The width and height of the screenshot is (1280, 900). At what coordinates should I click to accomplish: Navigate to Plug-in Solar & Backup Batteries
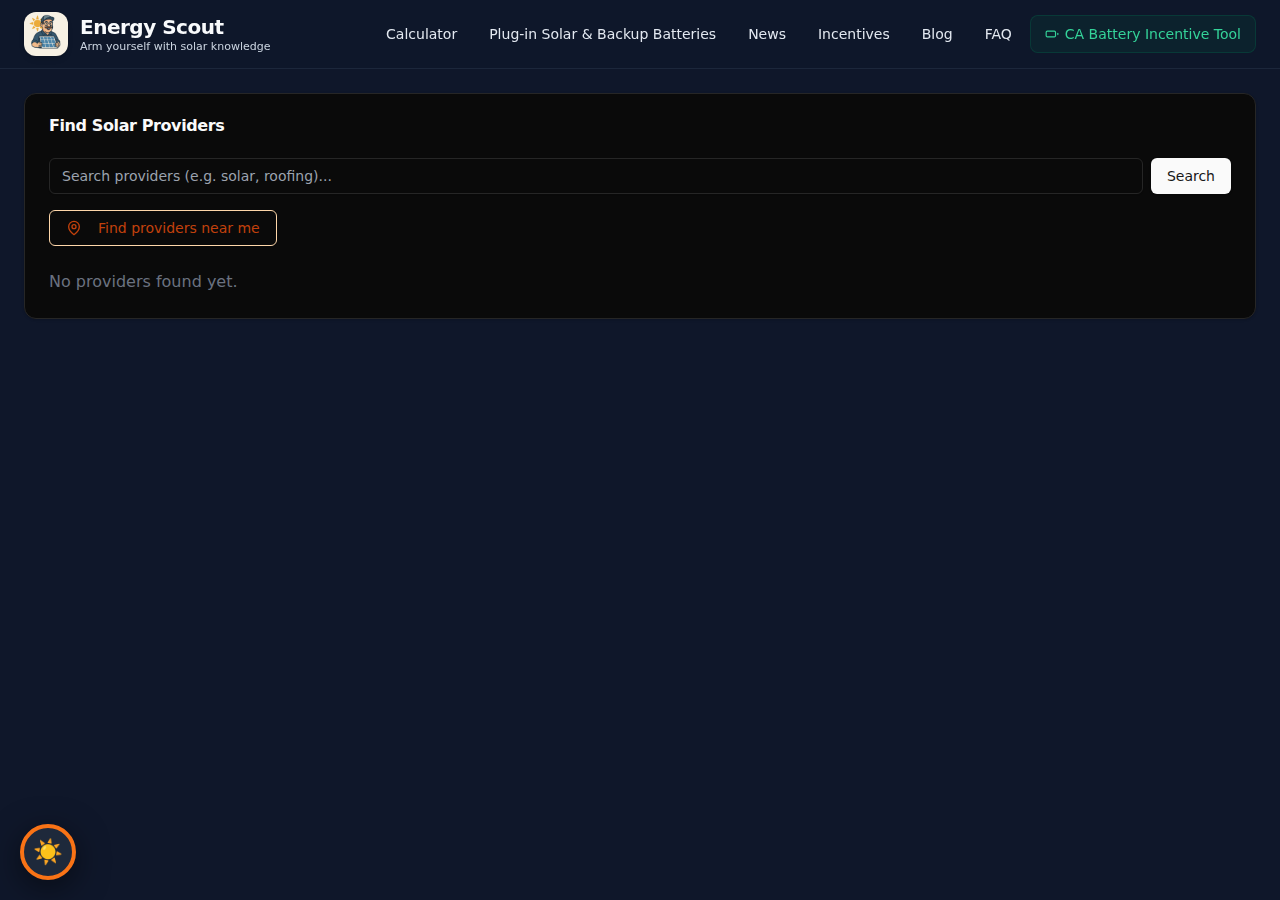pyautogui.click(x=602, y=33)
